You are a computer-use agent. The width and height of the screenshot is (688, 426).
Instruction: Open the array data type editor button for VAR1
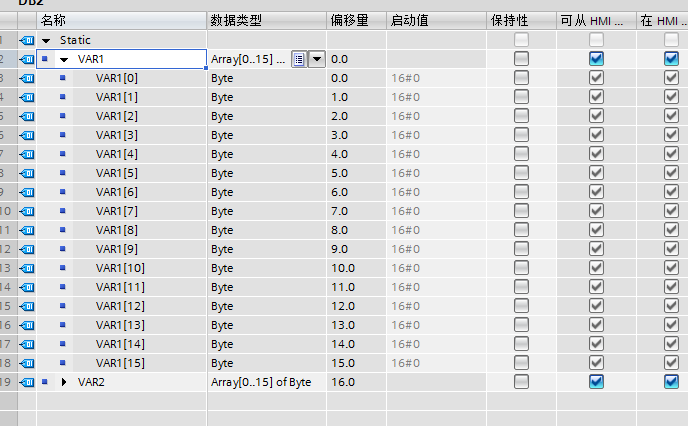(x=299, y=59)
